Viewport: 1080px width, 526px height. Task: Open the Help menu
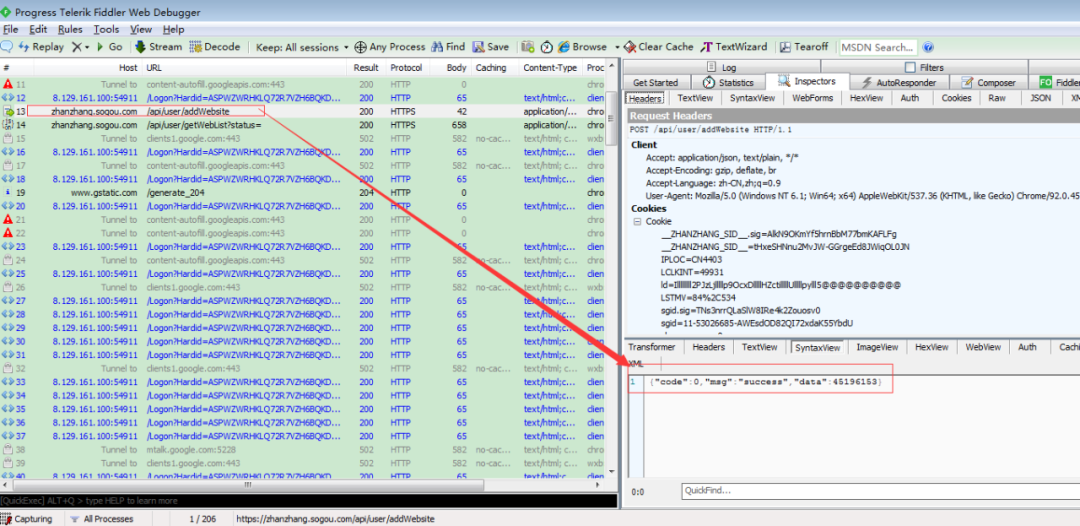pyautogui.click(x=174, y=30)
